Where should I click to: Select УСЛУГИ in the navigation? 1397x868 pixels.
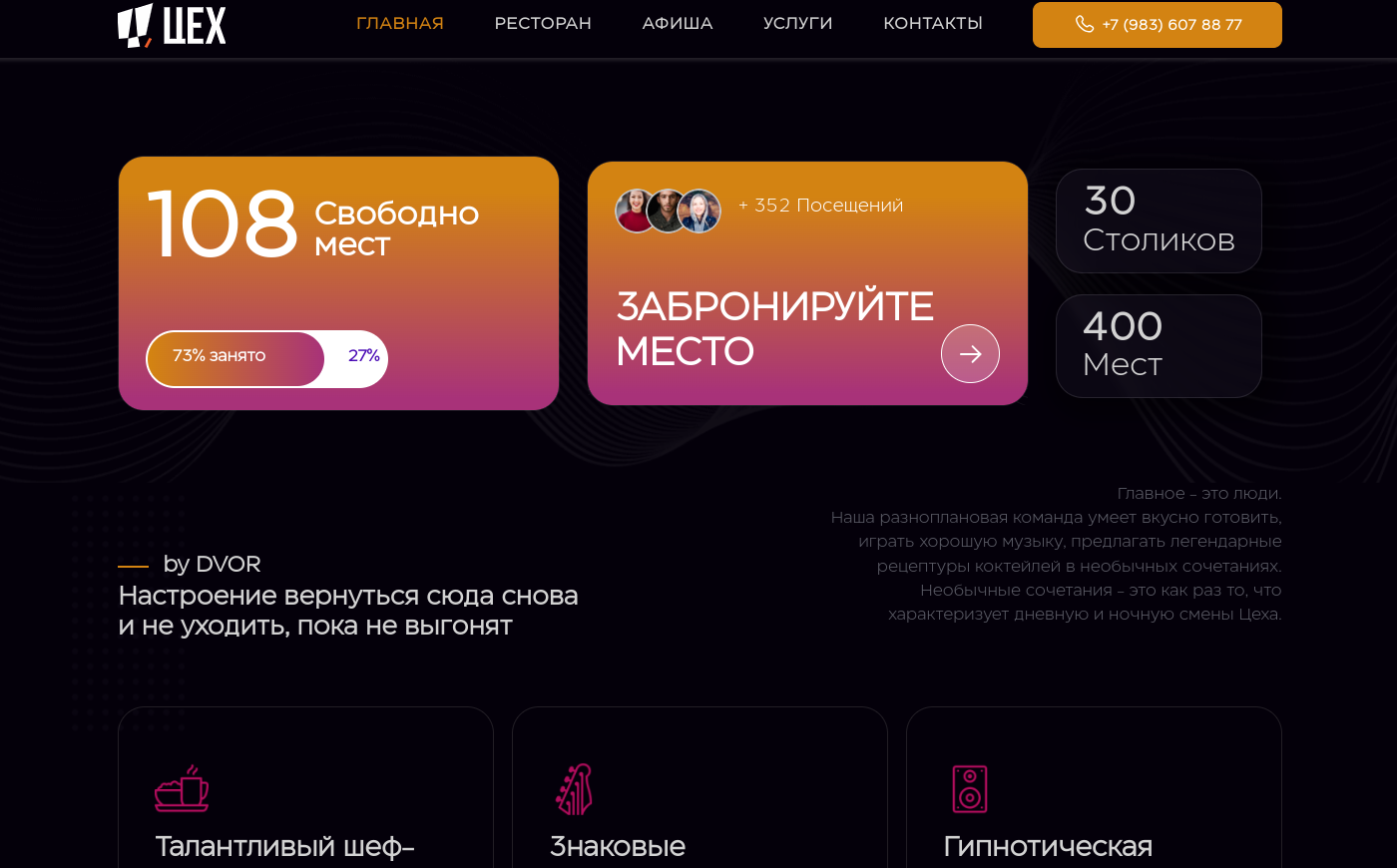coord(797,23)
